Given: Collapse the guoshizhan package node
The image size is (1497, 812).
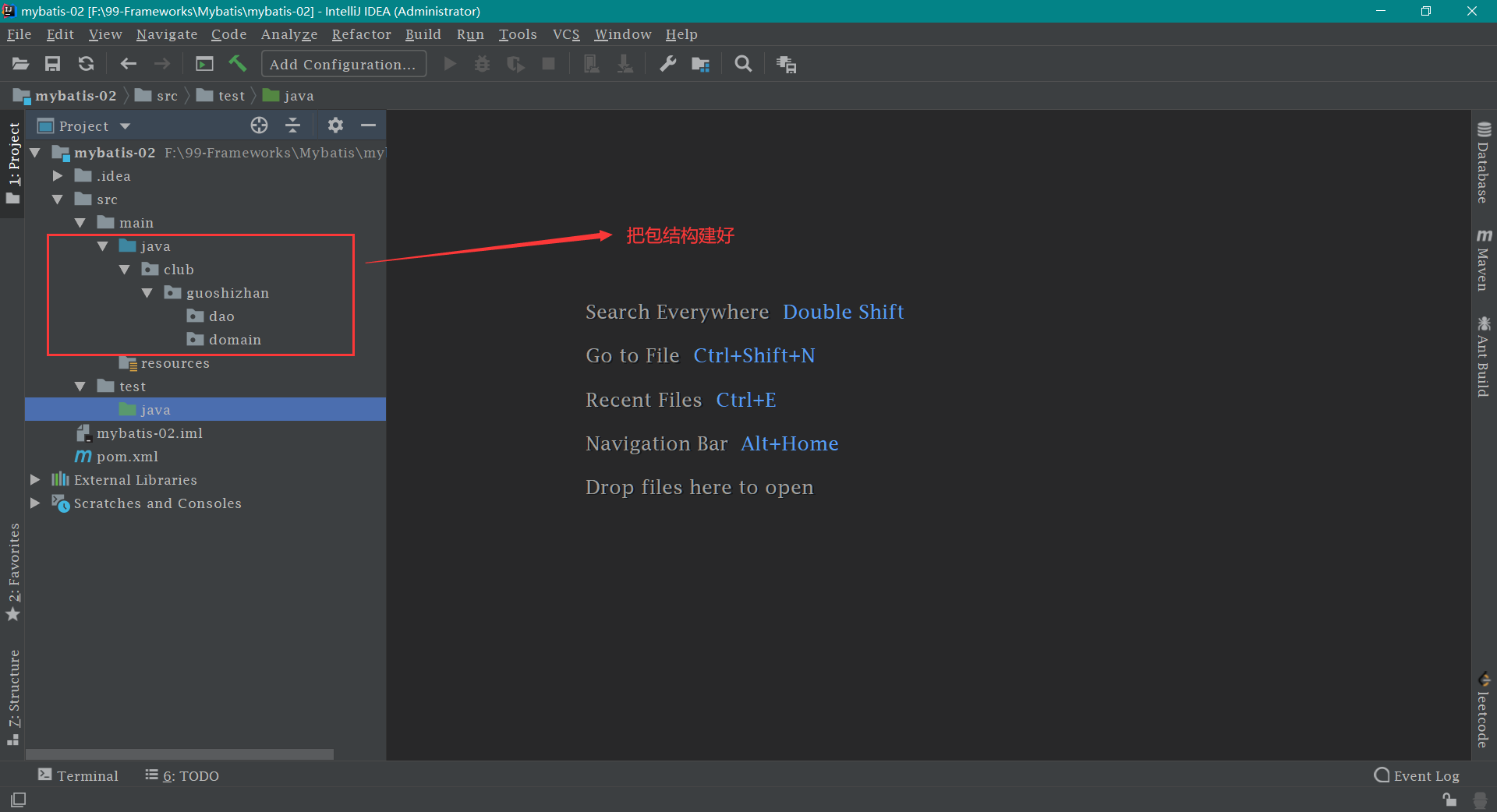Looking at the screenshot, I should click(147, 293).
